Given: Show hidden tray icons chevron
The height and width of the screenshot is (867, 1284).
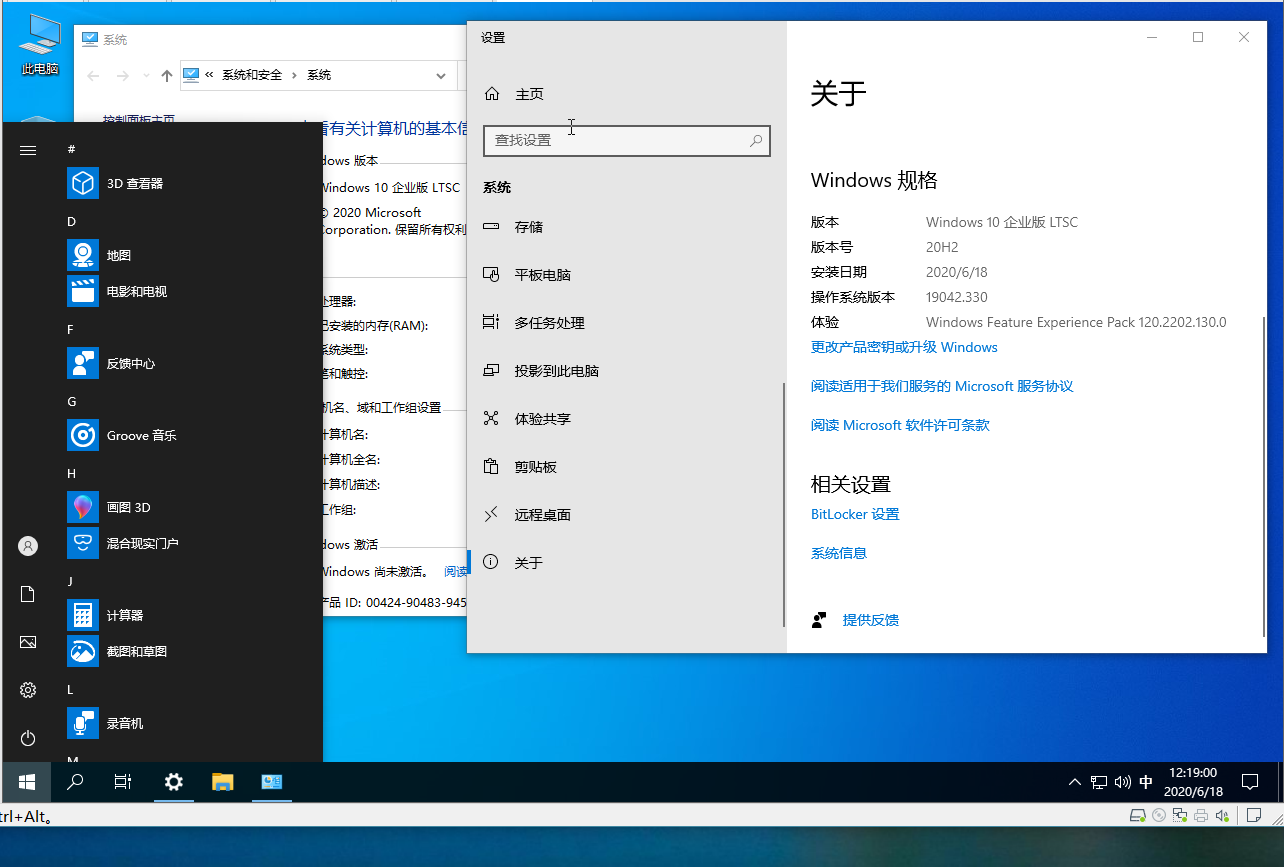Looking at the screenshot, I should click(1075, 782).
